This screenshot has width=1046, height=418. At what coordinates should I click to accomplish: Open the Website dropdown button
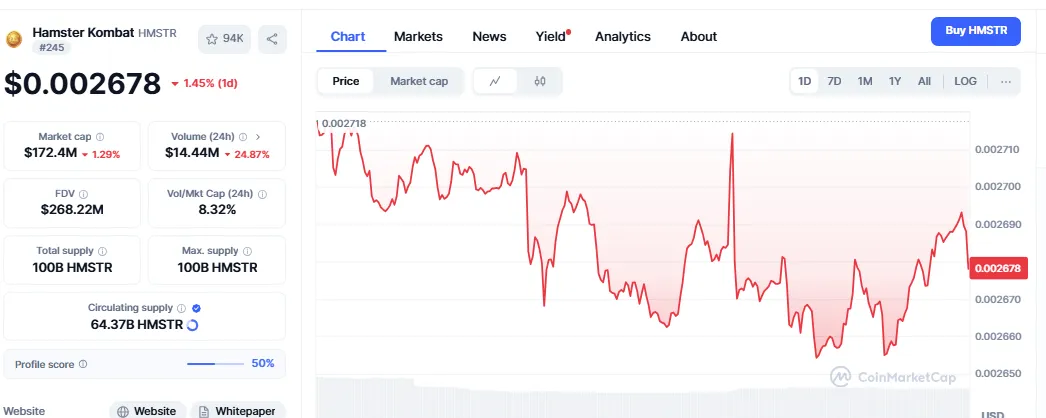[148, 411]
